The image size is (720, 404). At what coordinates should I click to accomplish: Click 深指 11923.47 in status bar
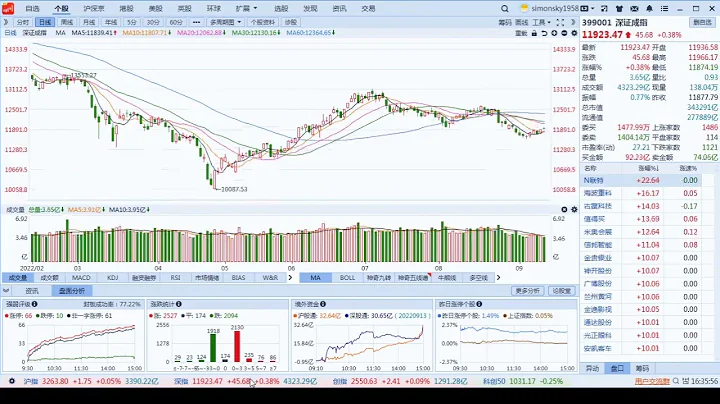[x=198, y=381]
